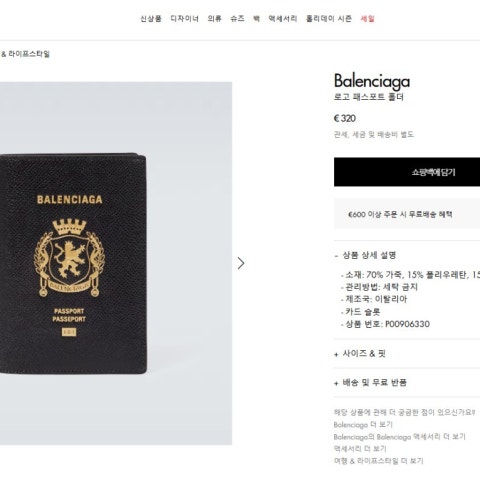Expand the 배송 및 무료 반품 section

pyautogui.click(x=370, y=383)
